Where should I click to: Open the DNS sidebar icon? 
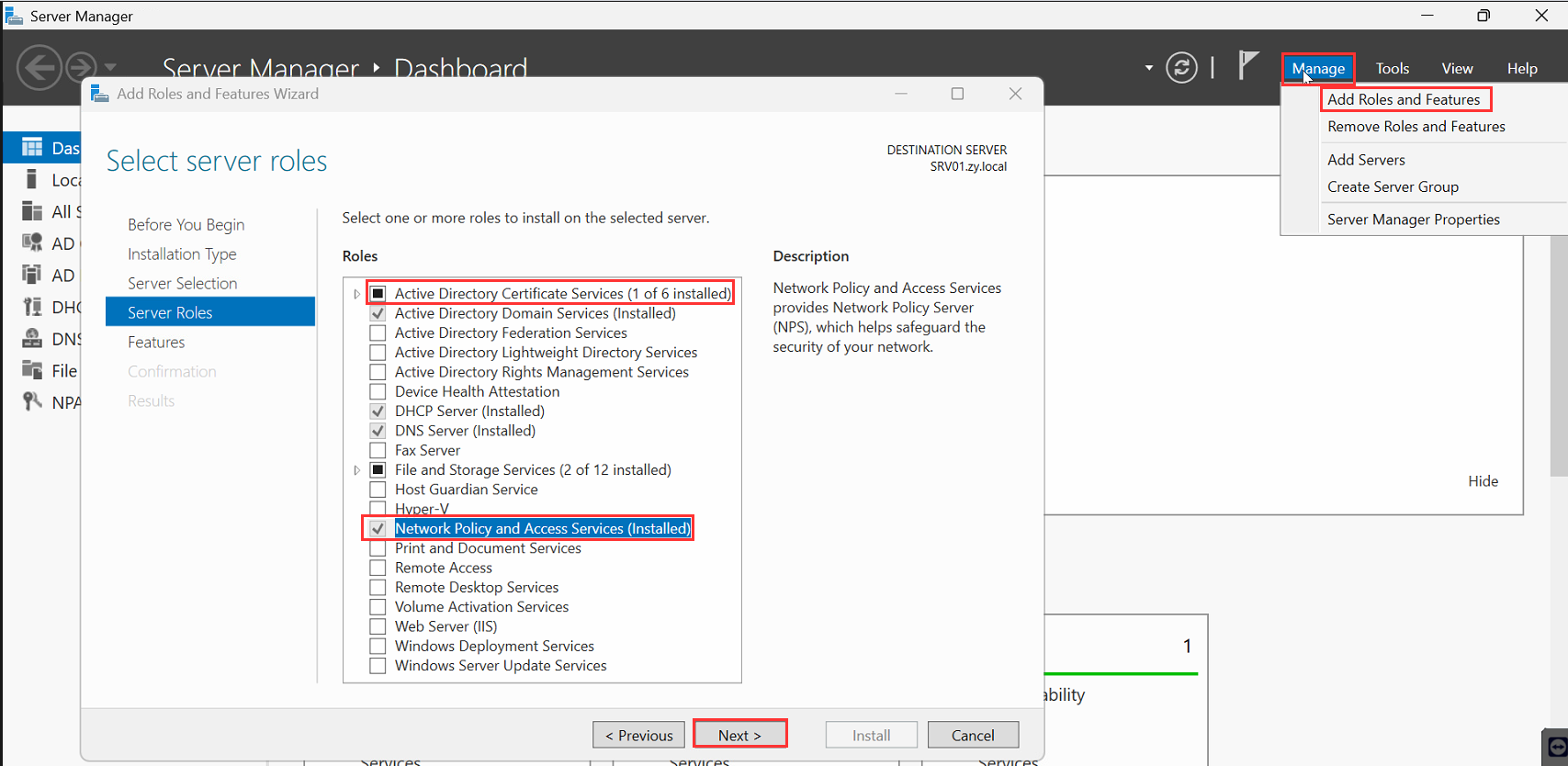coord(32,338)
